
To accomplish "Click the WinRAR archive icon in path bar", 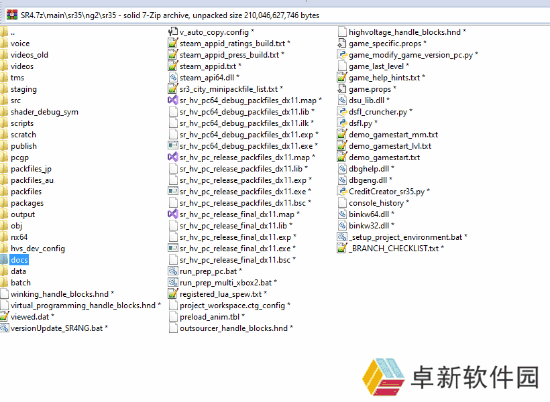I will (x=12, y=15).
